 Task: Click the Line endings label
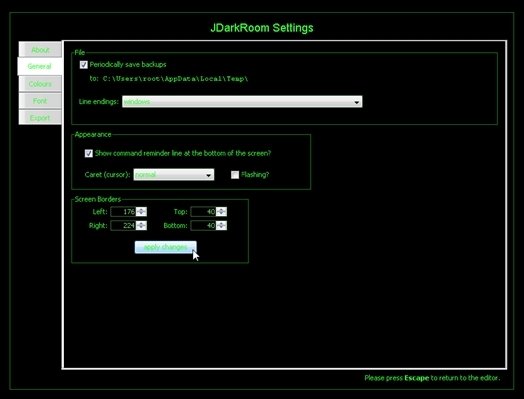[99, 102]
